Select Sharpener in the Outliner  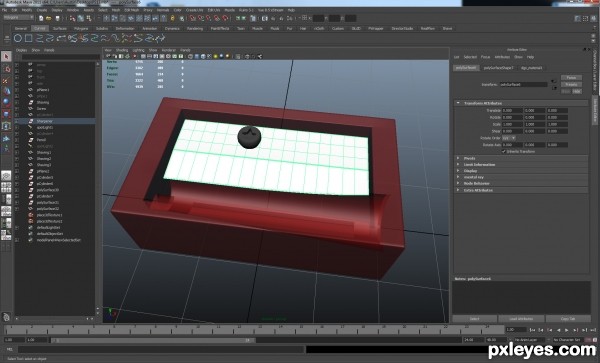(44, 121)
